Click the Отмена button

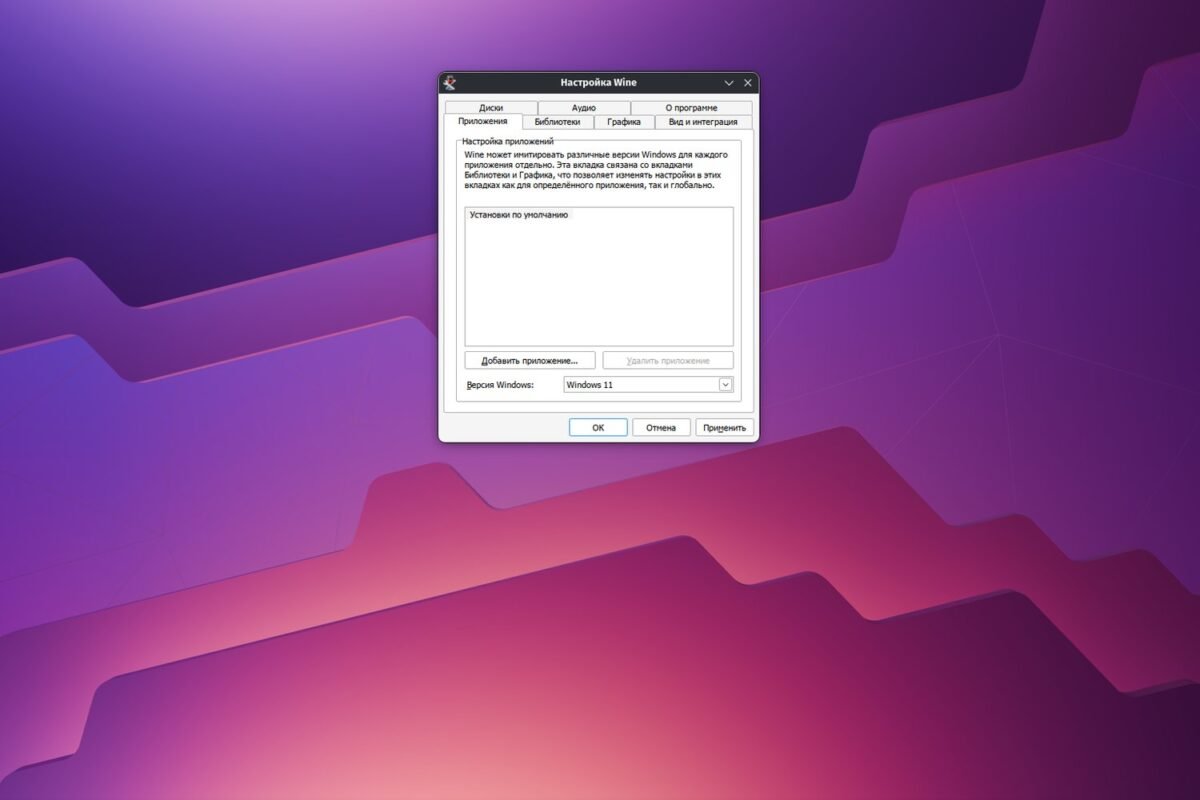(661, 427)
